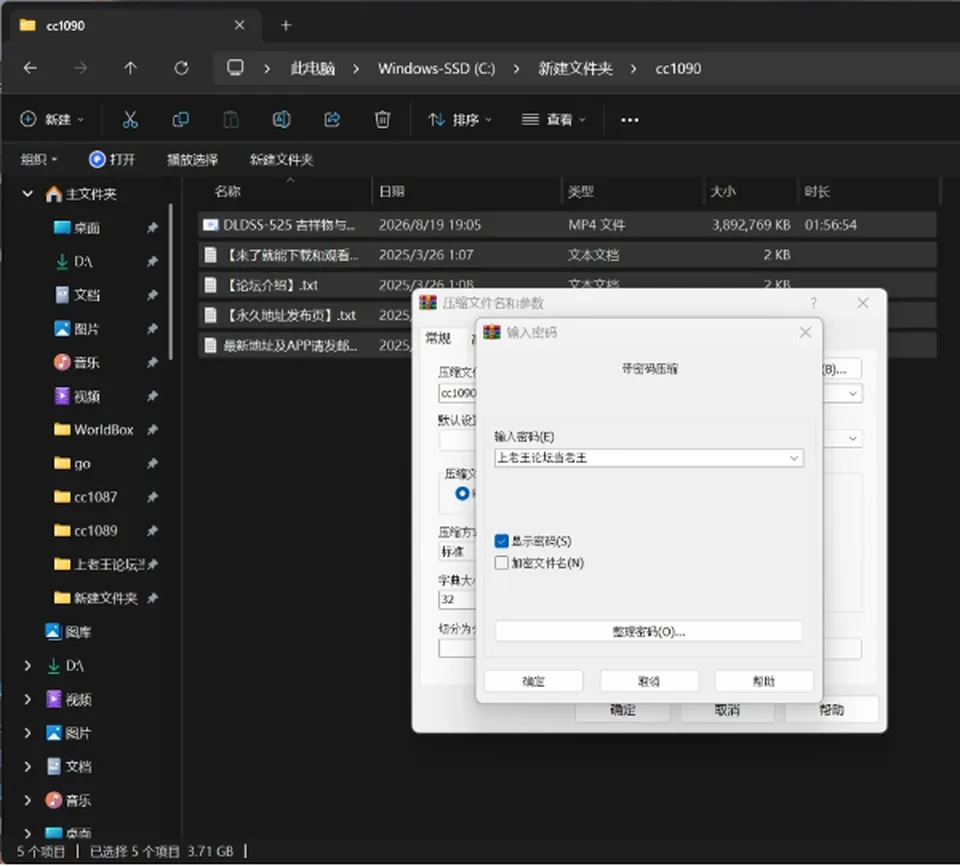Confirm with 确定 in the 输入密码 dialog

coord(533,681)
